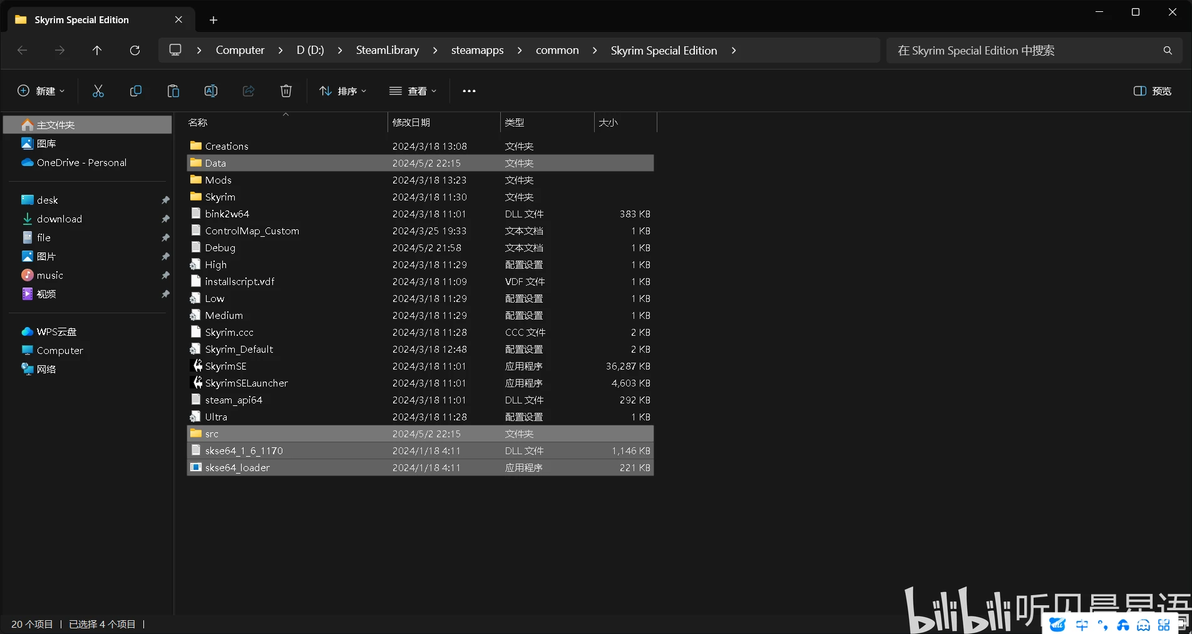
Task: Open 主文件夹 home in sidebar
Action: [87, 125]
